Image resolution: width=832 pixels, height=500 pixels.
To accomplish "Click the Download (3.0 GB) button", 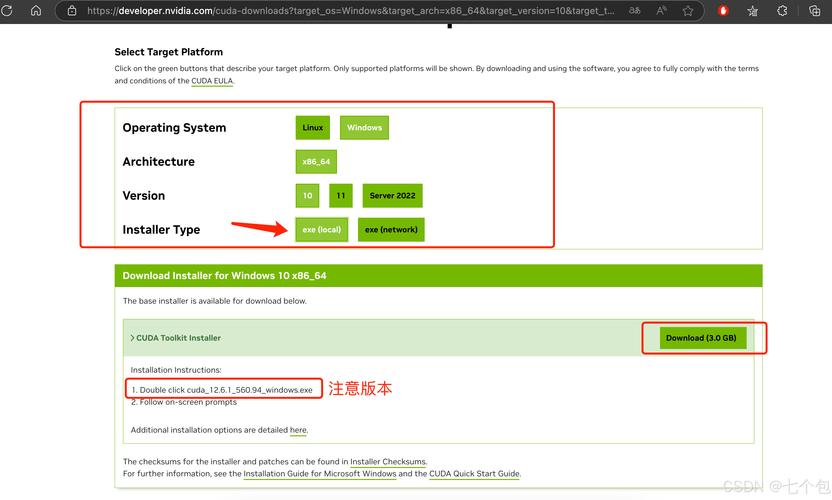I will [x=701, y=338].
